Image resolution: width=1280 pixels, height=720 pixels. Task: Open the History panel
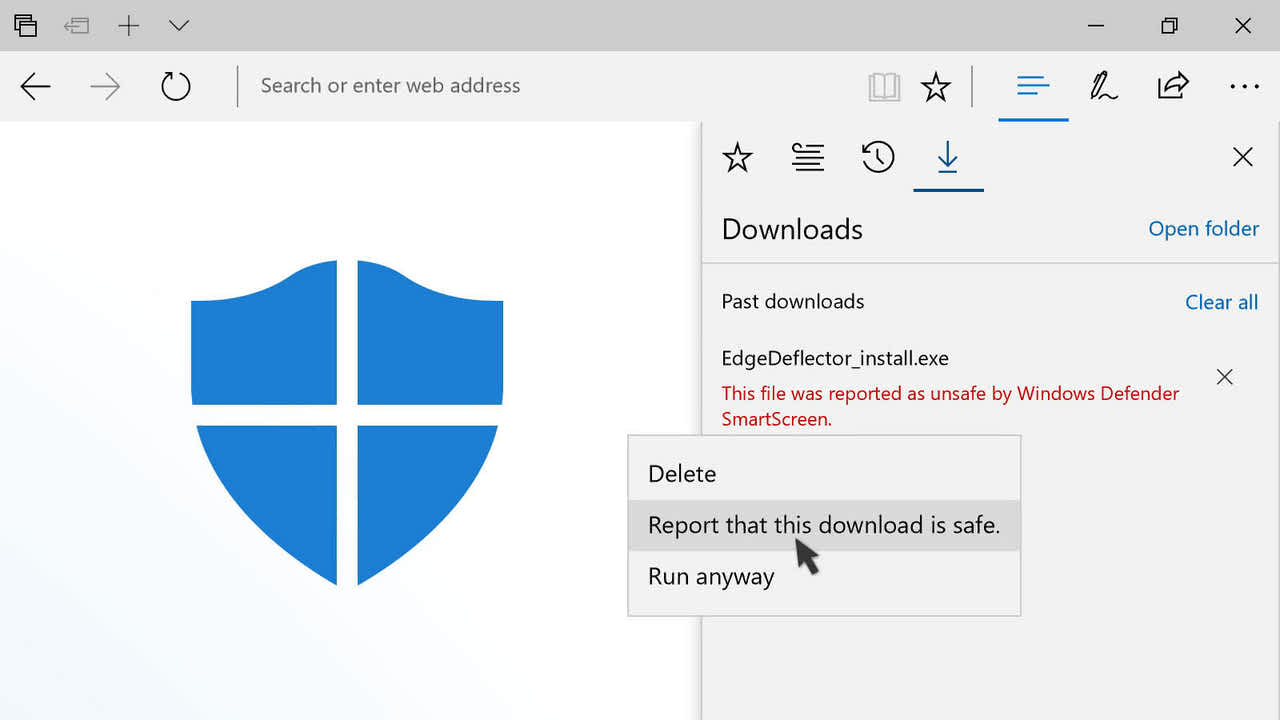tap(877, 157)
